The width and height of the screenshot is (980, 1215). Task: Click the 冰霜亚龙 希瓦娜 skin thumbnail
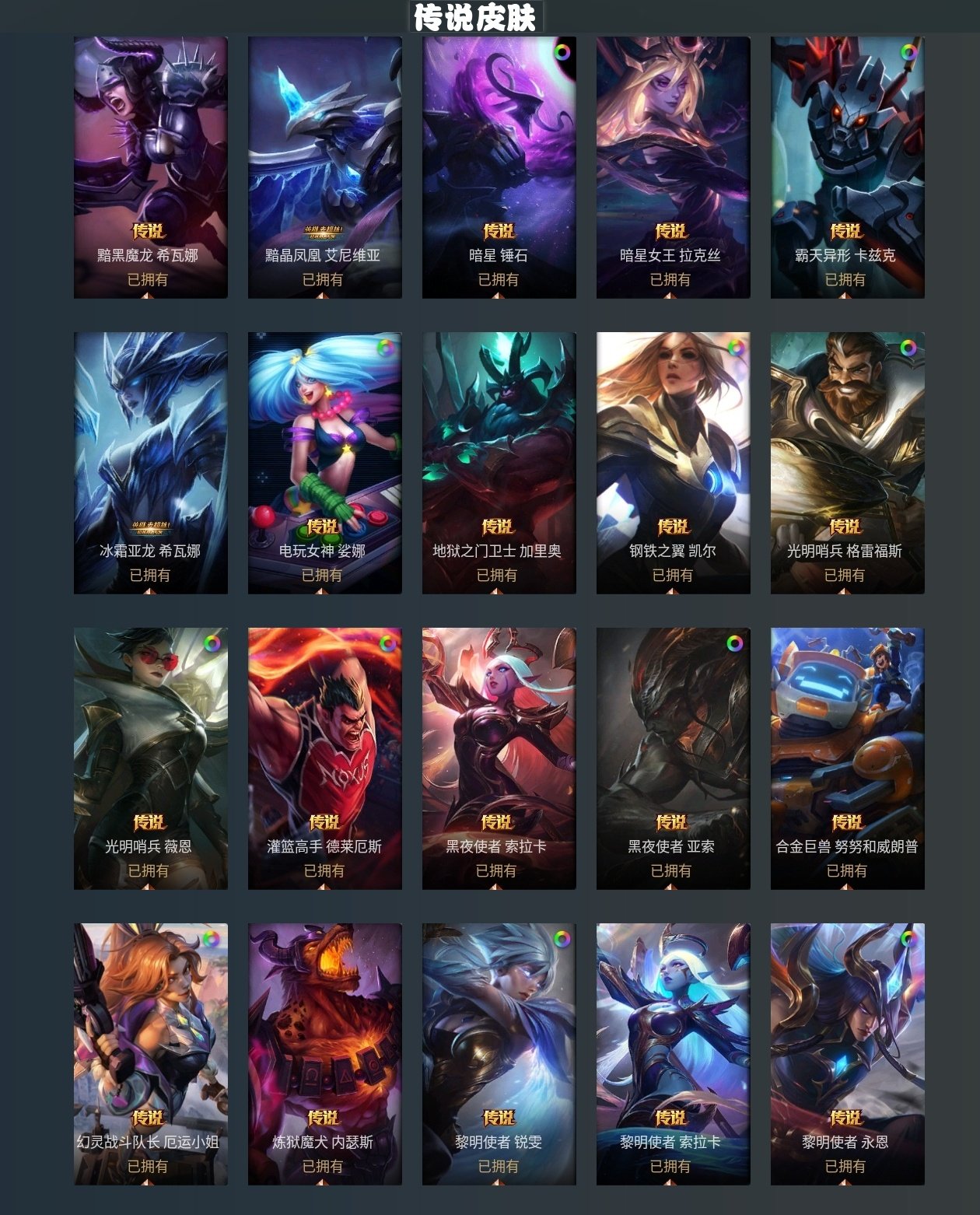click(x=151, y=463)
